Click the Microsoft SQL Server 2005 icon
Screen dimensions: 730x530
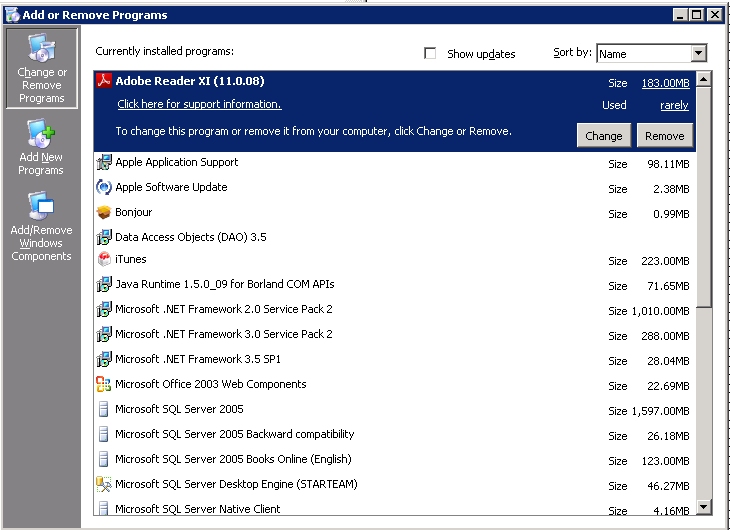(x=103, y=409)
